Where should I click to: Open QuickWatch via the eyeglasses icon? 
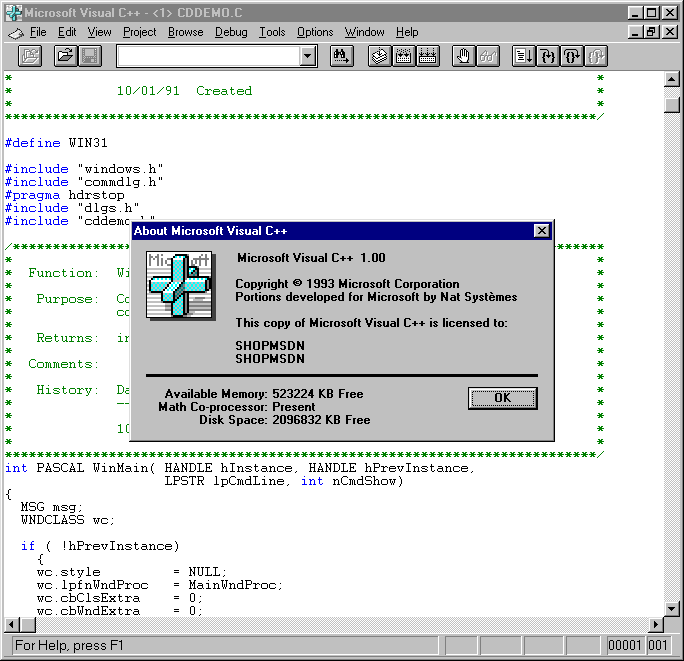(488, 56)
